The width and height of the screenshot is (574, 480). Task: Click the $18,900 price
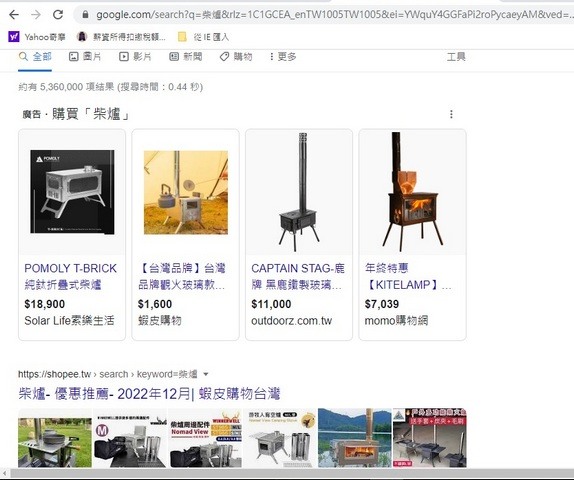tap(45, 304)
